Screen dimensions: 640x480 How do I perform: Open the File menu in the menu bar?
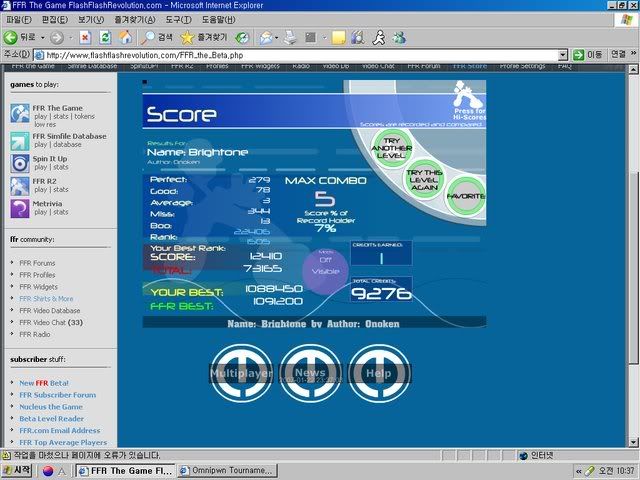18,19
